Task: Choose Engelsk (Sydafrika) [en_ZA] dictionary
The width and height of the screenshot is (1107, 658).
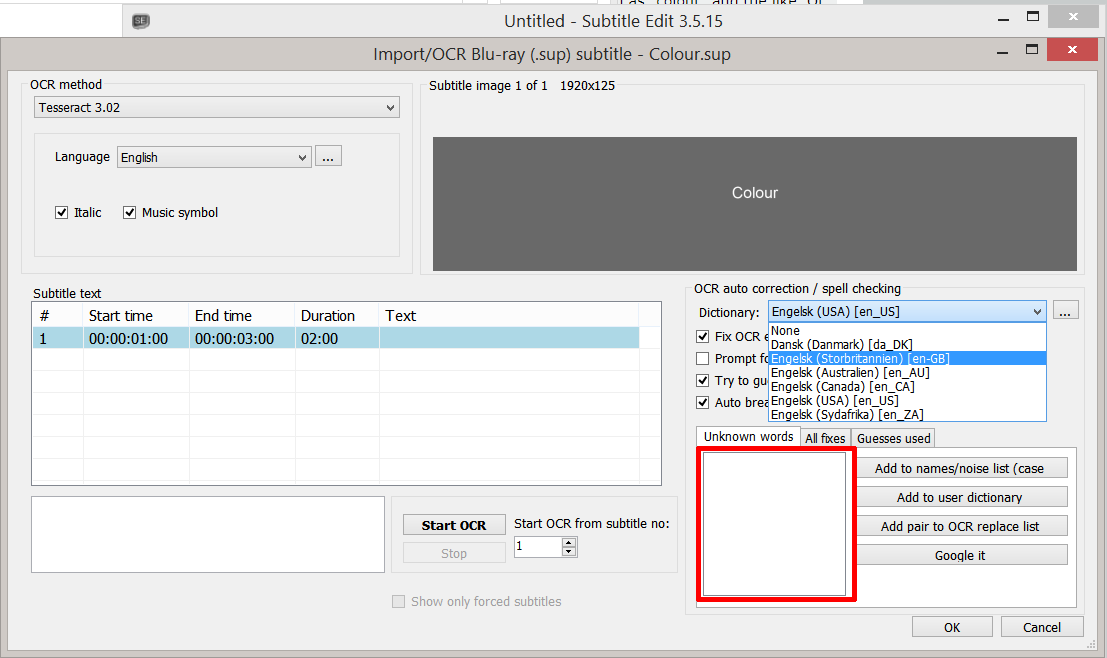Action: (907, 414)
